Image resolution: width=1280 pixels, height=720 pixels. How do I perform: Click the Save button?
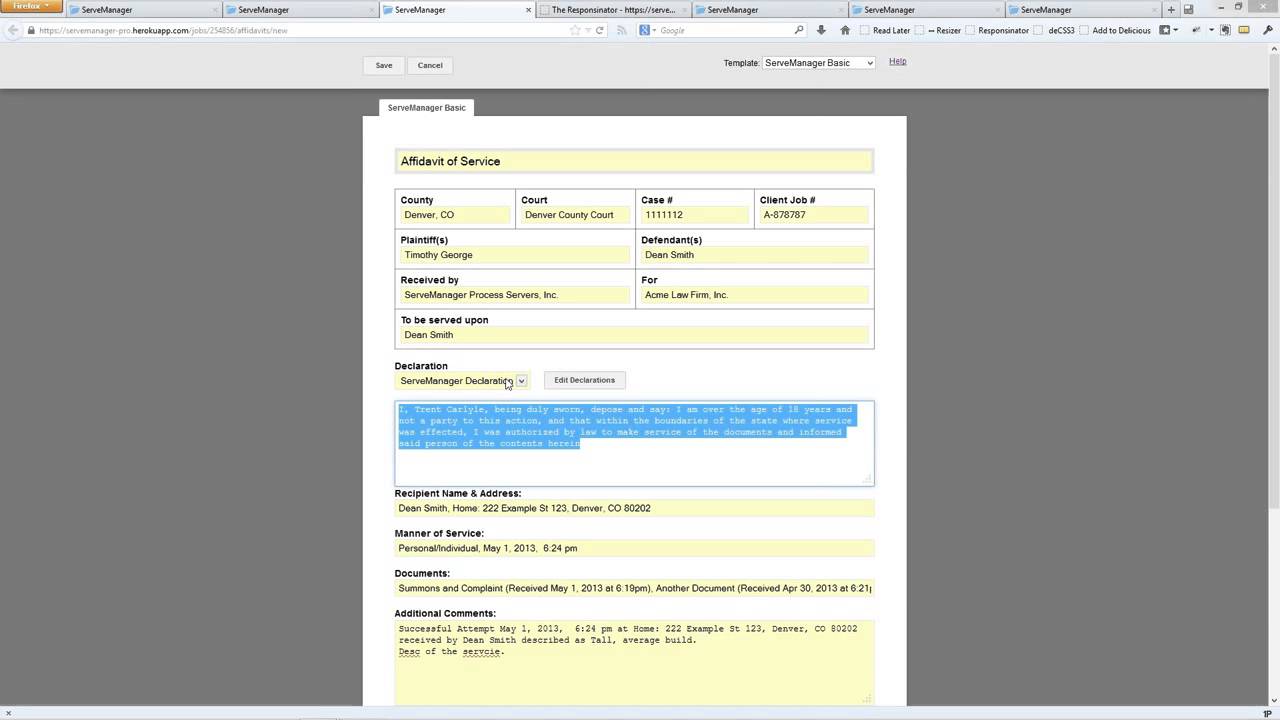[384, 65]
